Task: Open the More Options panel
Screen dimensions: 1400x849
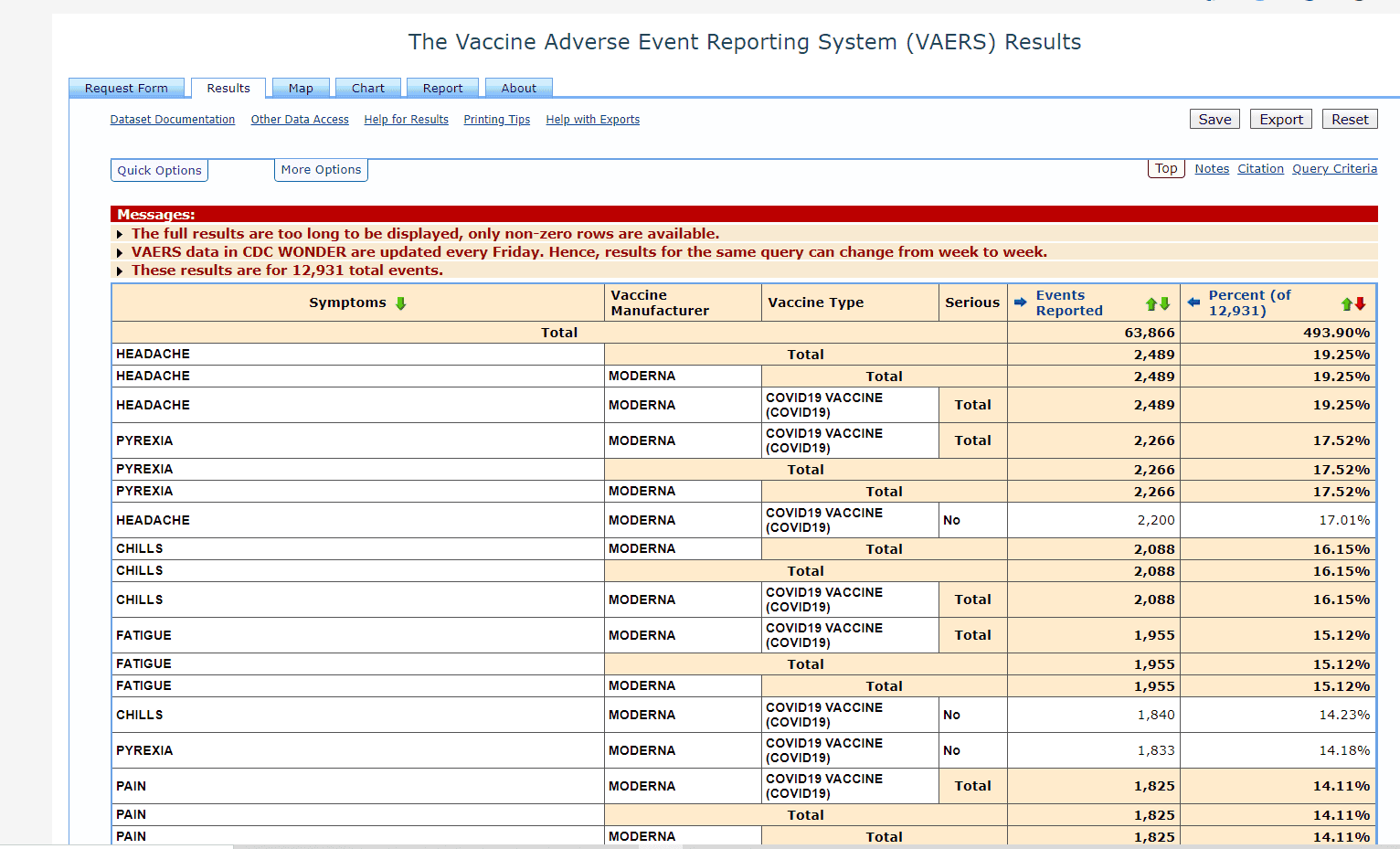Action: (x=321, y=170)
